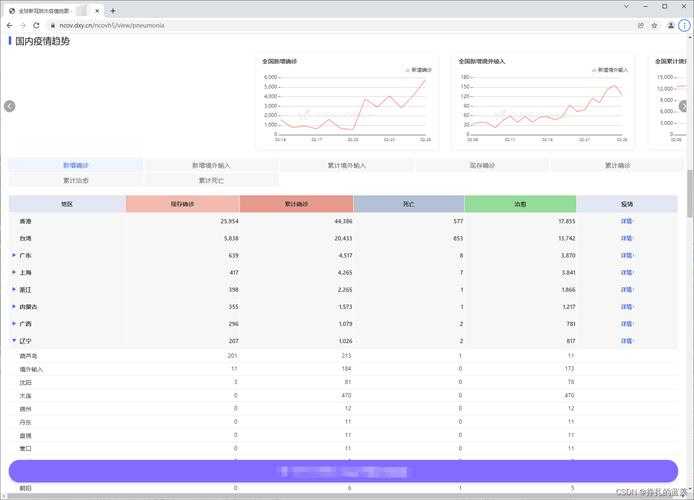694x500 pixels.
Task: Open a new browser tab with the plus icon
Action: pos(113,10)
